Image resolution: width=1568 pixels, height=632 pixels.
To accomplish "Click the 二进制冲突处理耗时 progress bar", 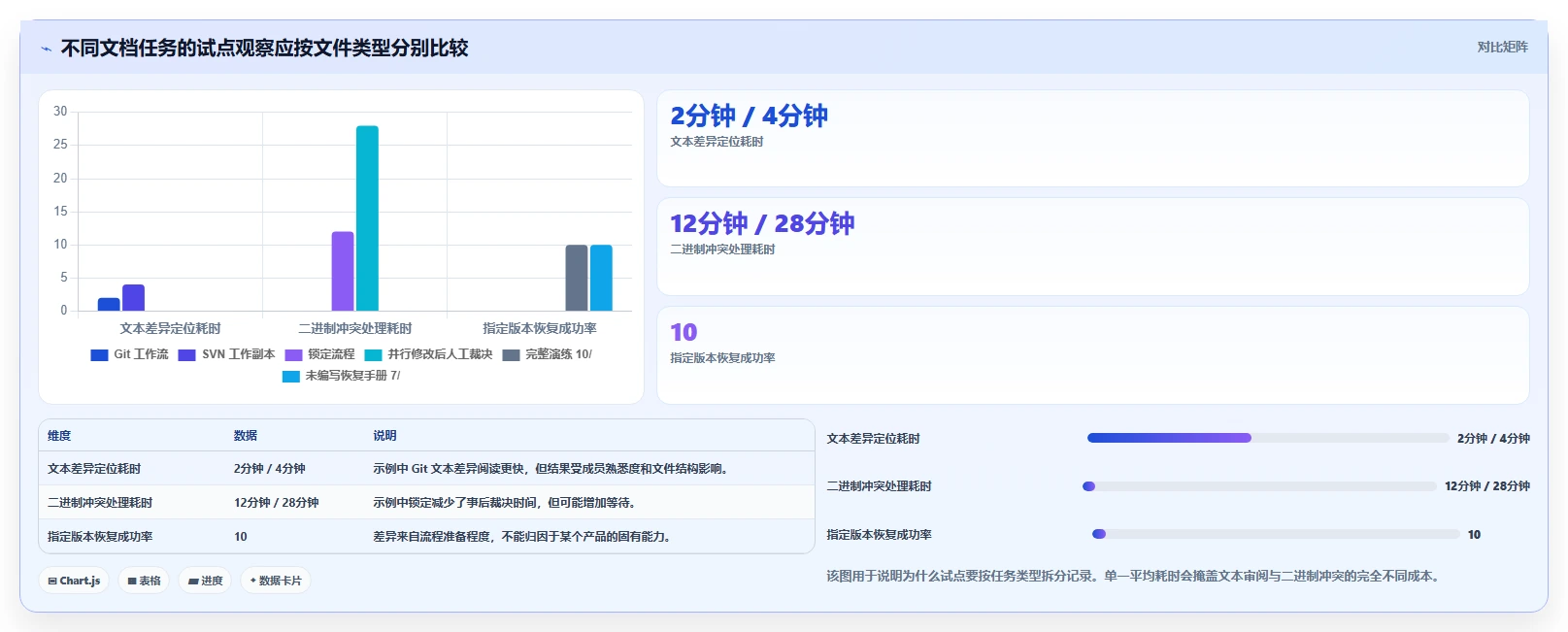I will (x=1259, y=486).
